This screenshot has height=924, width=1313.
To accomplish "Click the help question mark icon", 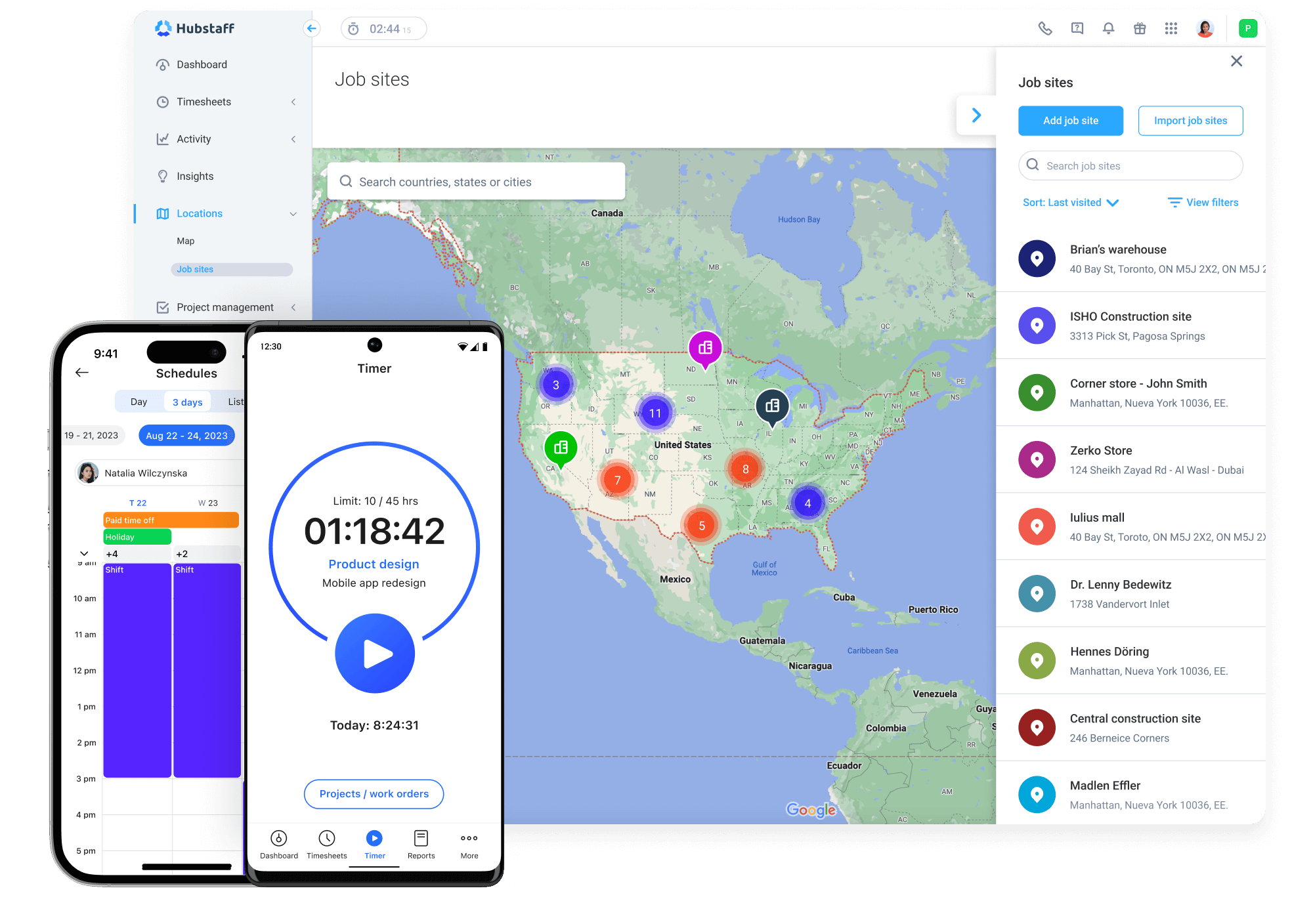I will tap(1077, 28).
